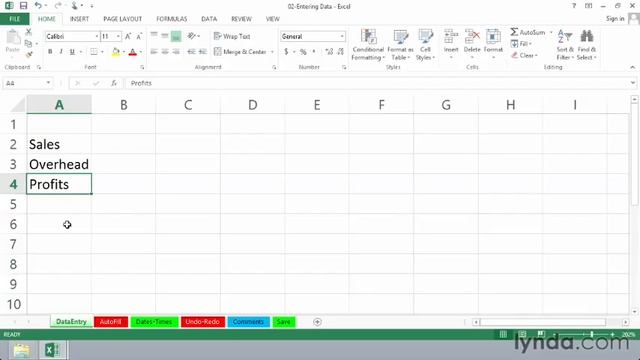The width and height of the screenshot is (640, 360).
Task: Toggle Underline formatting
Action: (x=72, y=52)
